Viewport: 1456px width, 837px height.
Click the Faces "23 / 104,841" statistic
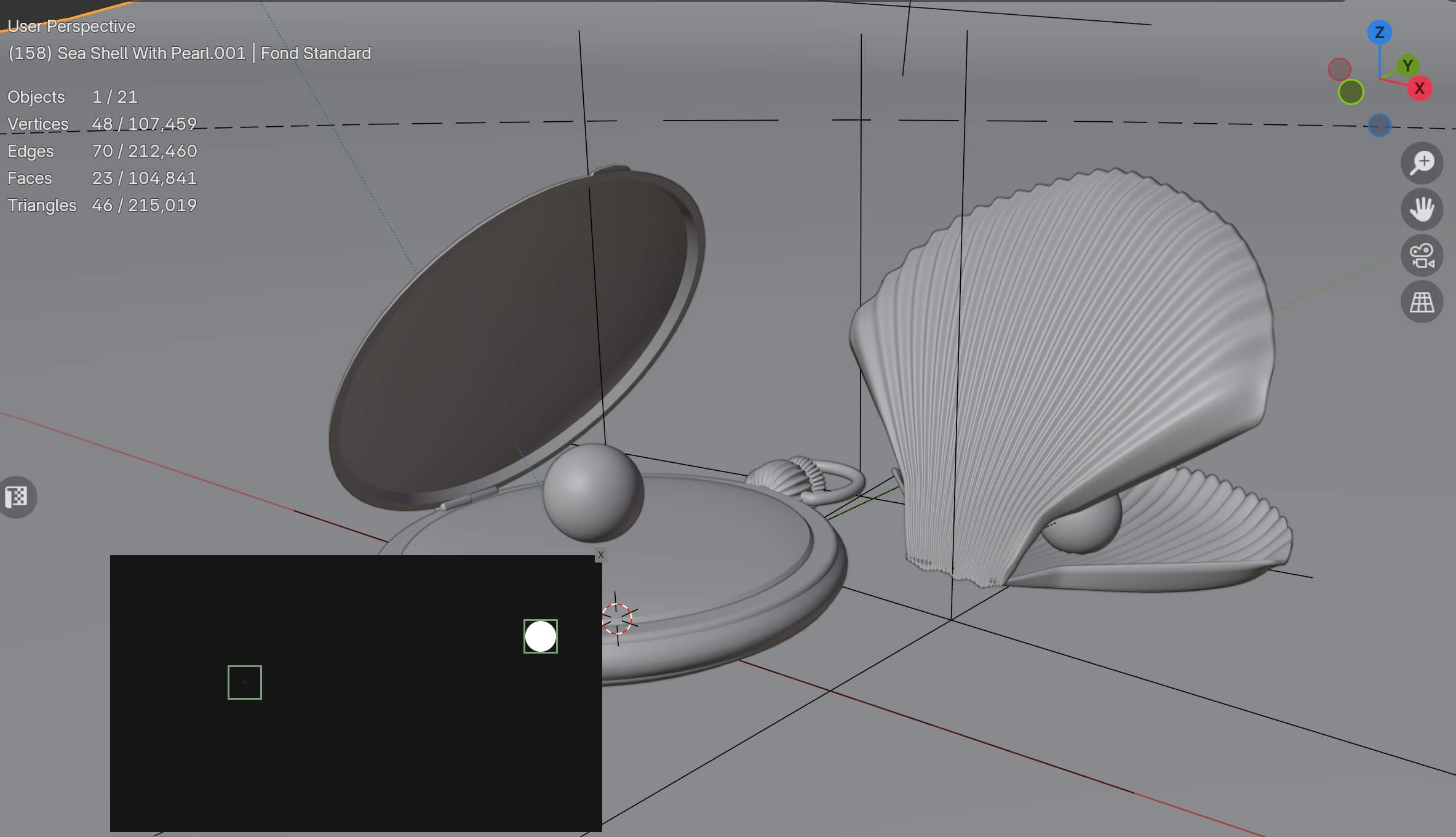(x=144, y=178)
